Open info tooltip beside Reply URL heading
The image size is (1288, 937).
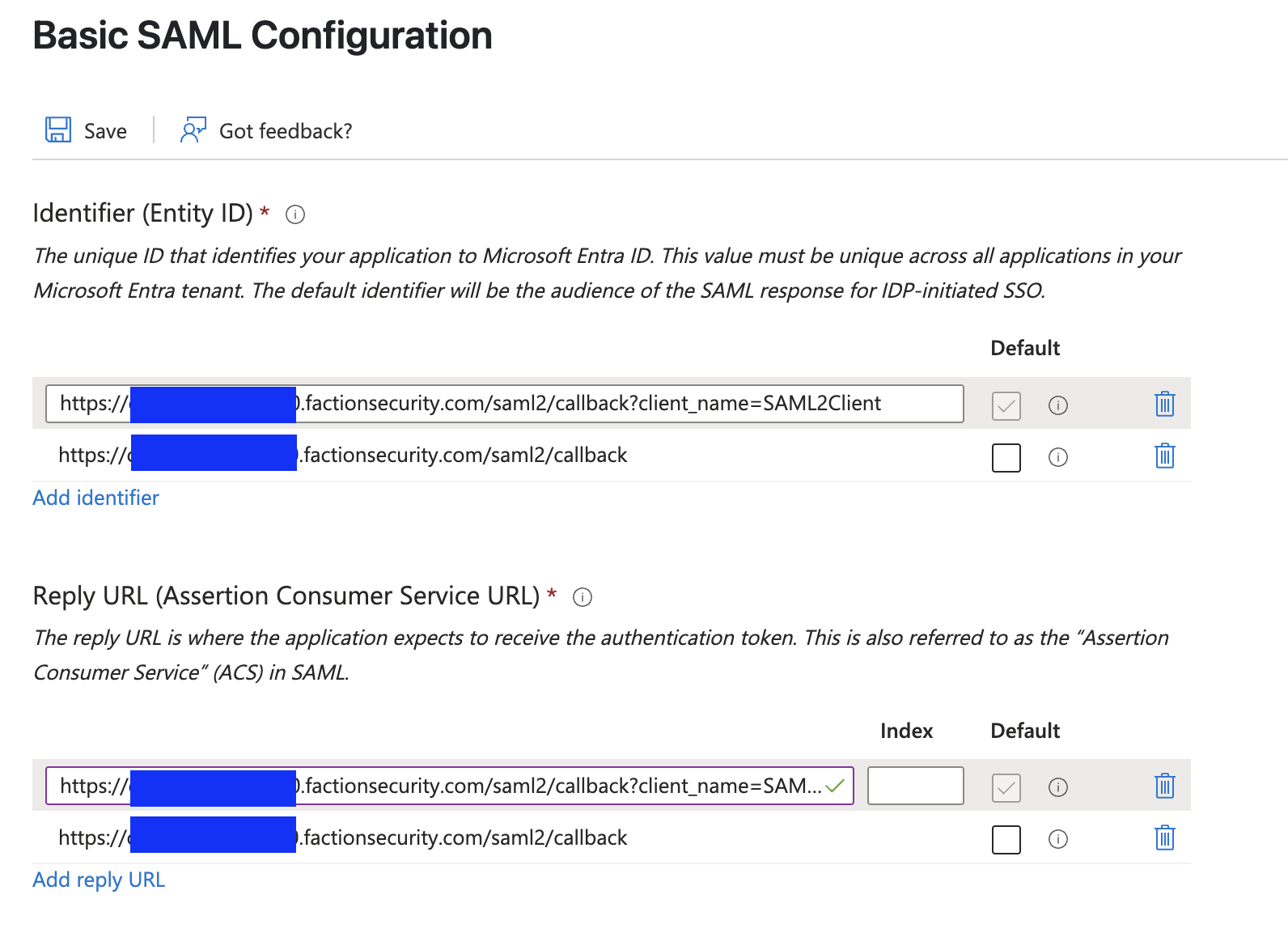(583, 597)
